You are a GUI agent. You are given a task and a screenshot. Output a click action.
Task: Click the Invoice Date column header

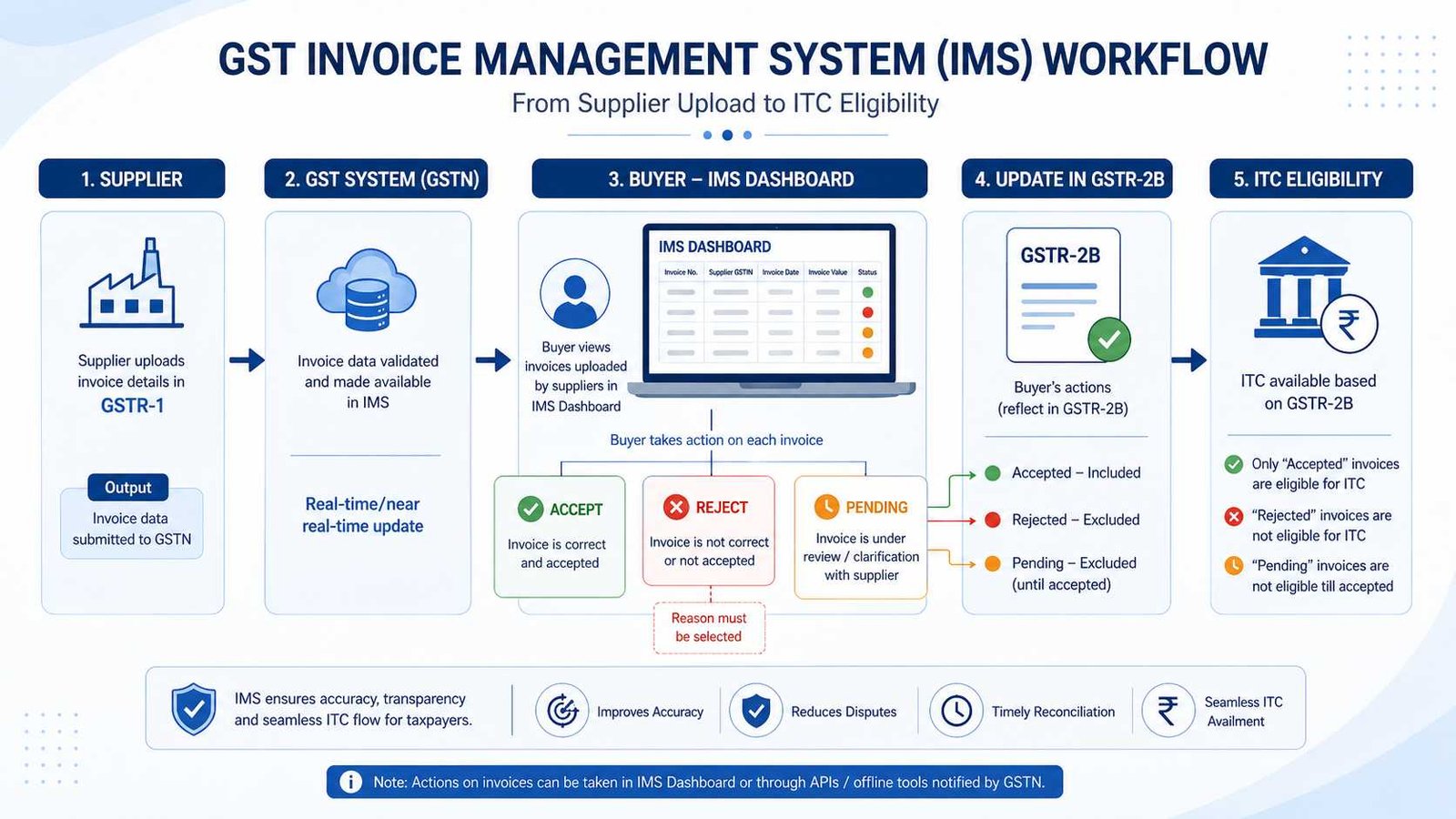781,272
